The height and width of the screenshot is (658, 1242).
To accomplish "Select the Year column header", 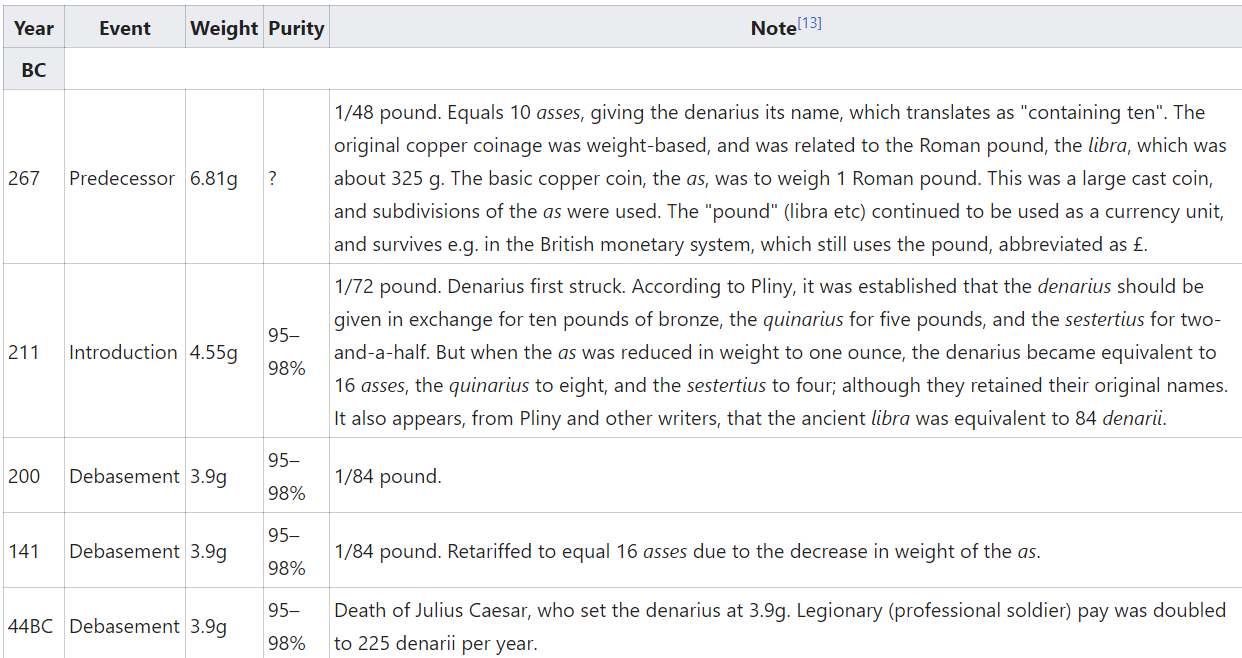I will 33,28.
